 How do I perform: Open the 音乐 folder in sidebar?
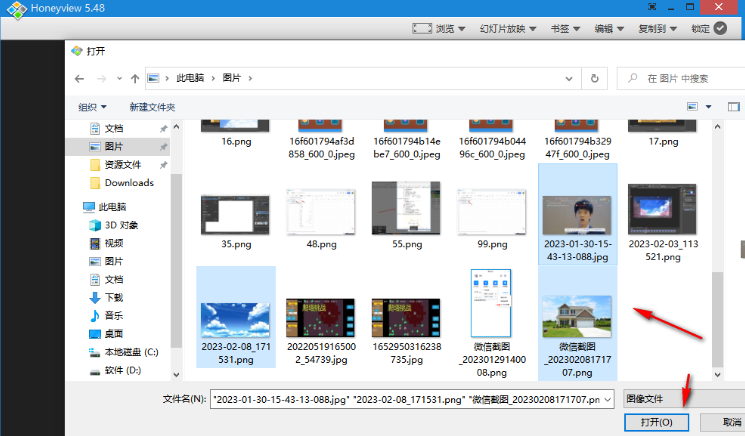click(113, 315)
